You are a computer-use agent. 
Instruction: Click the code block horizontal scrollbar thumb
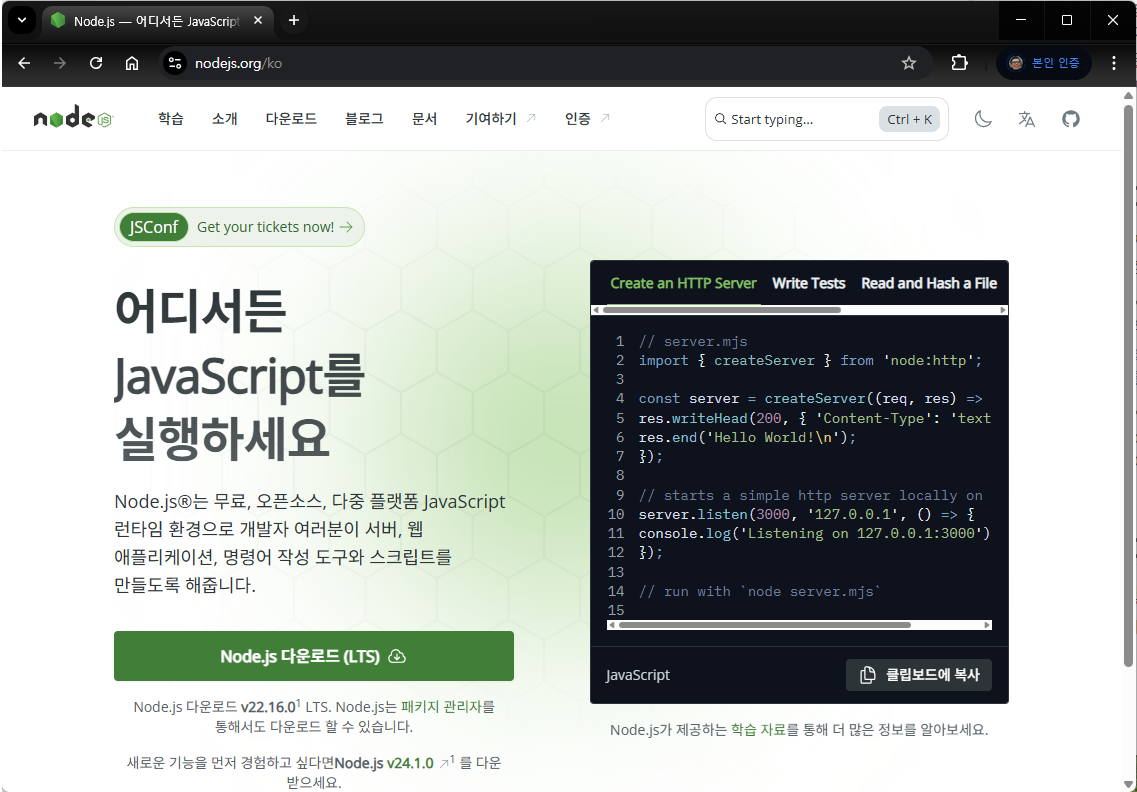(764, 625)
